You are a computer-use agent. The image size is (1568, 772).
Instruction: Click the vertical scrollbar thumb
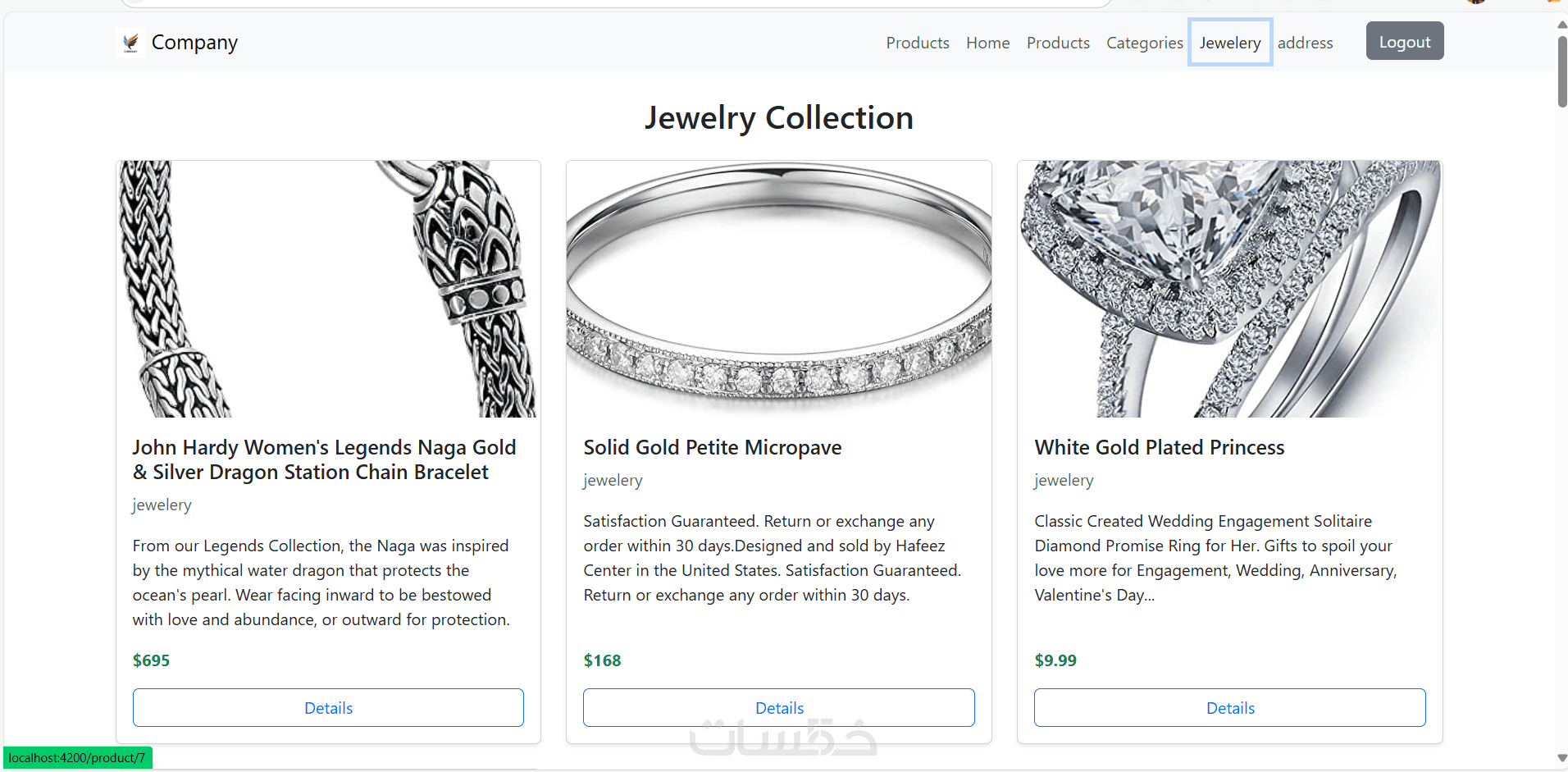(1561, 71)
